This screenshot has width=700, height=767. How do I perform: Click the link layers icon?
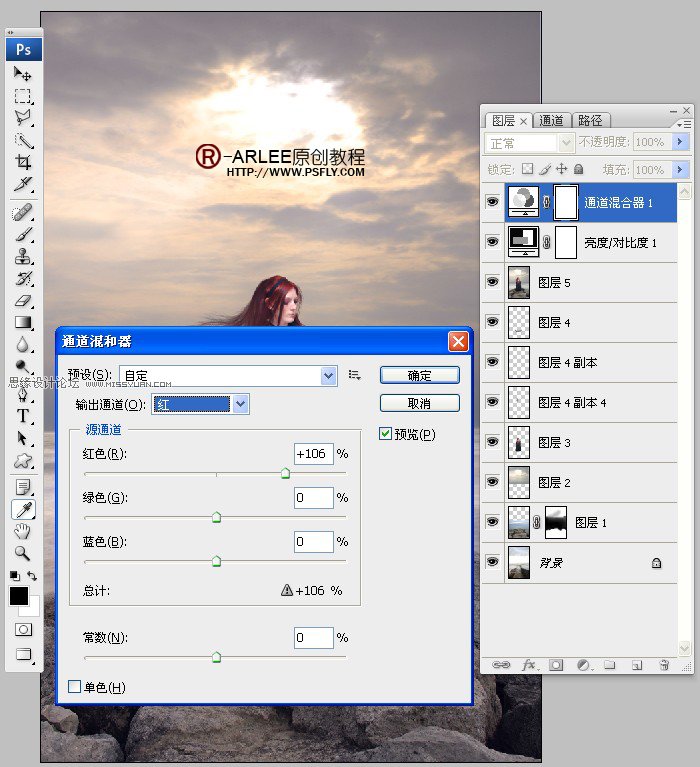pyautogui.click(x=501, y=665)
